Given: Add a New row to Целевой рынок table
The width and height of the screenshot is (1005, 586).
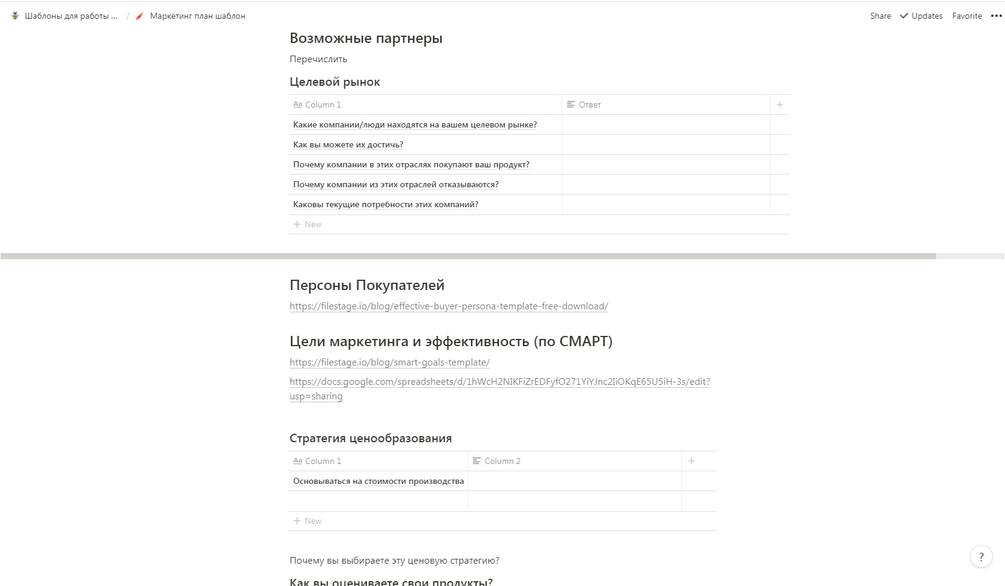Looking at the screenshot, I should tap(538, 224).
